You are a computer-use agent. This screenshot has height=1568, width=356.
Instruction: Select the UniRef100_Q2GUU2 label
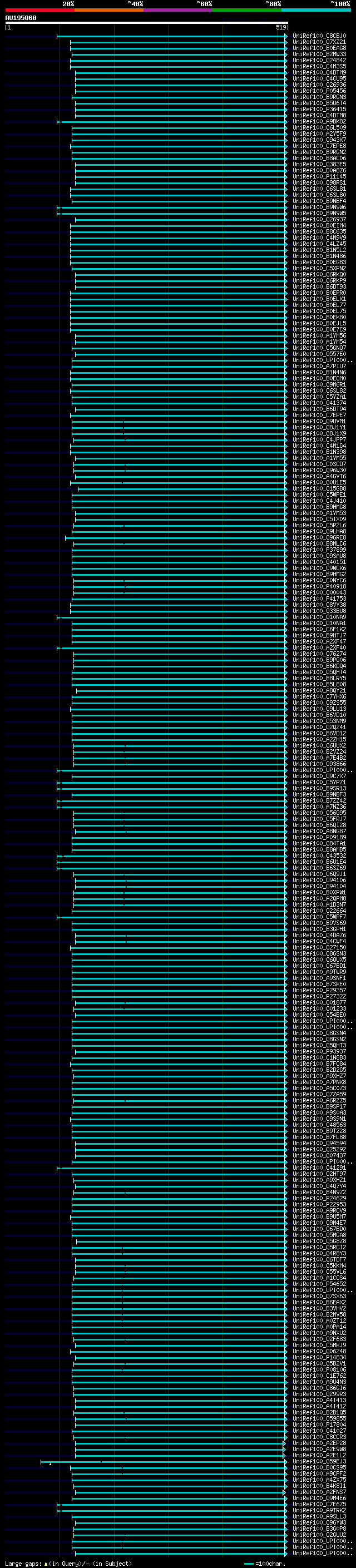319,1535
